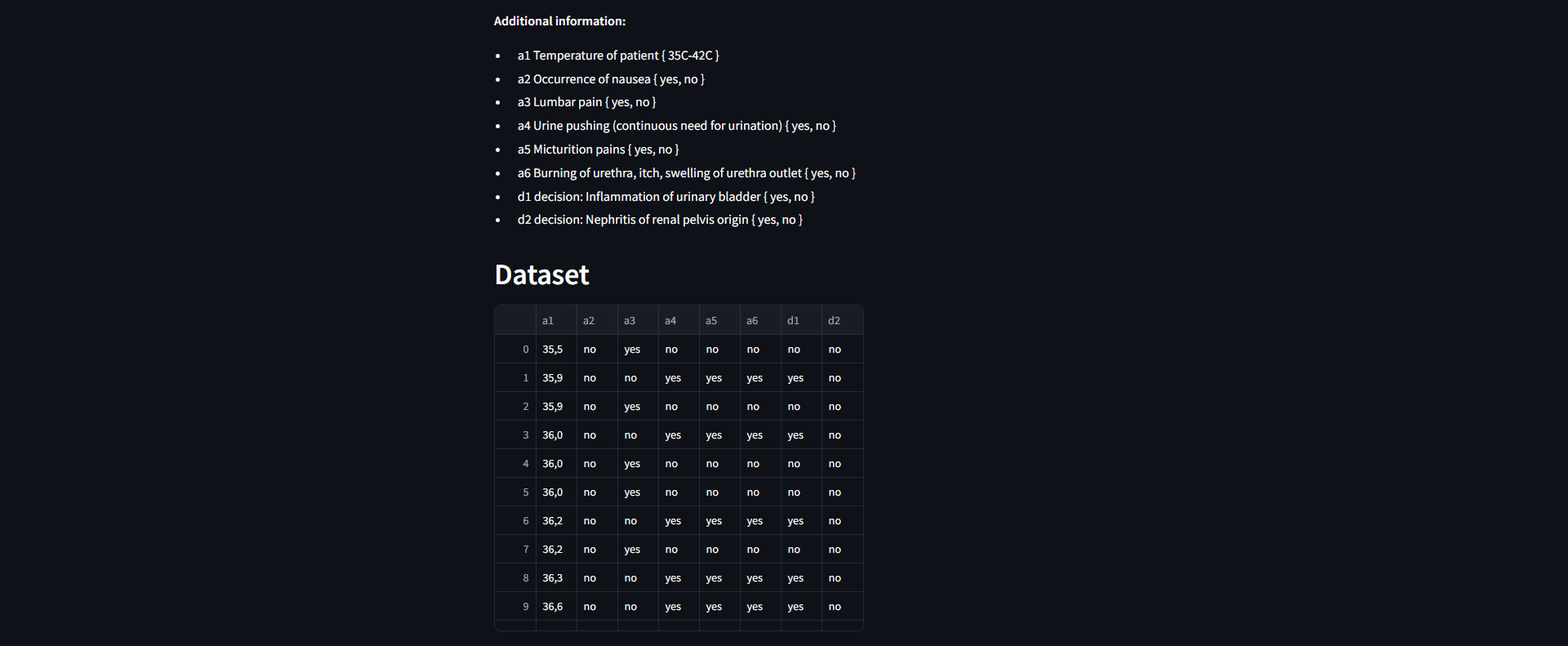Image resolution: width=1568 pixels, height=646 pixels.
Task: Click row index 0 in the dataset
Action: point(515,350)
